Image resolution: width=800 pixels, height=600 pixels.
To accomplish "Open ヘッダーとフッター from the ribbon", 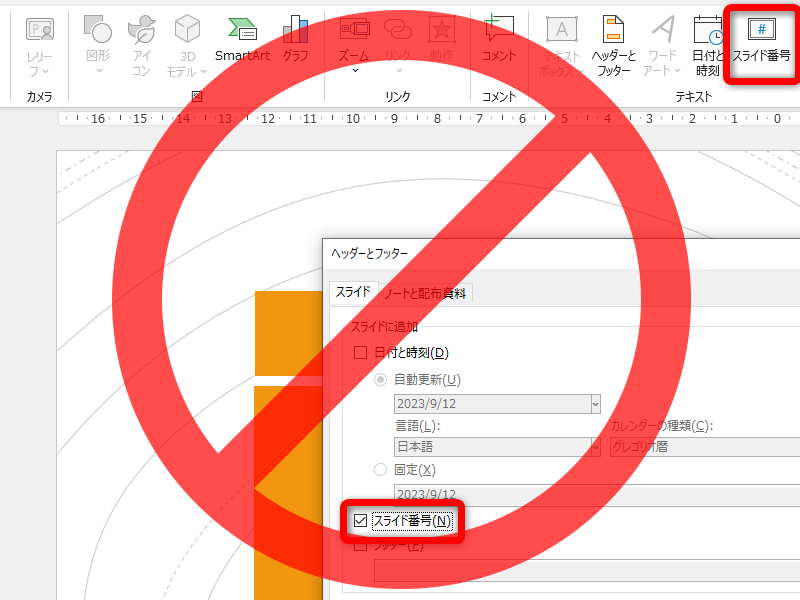I will tap(613, 47).
